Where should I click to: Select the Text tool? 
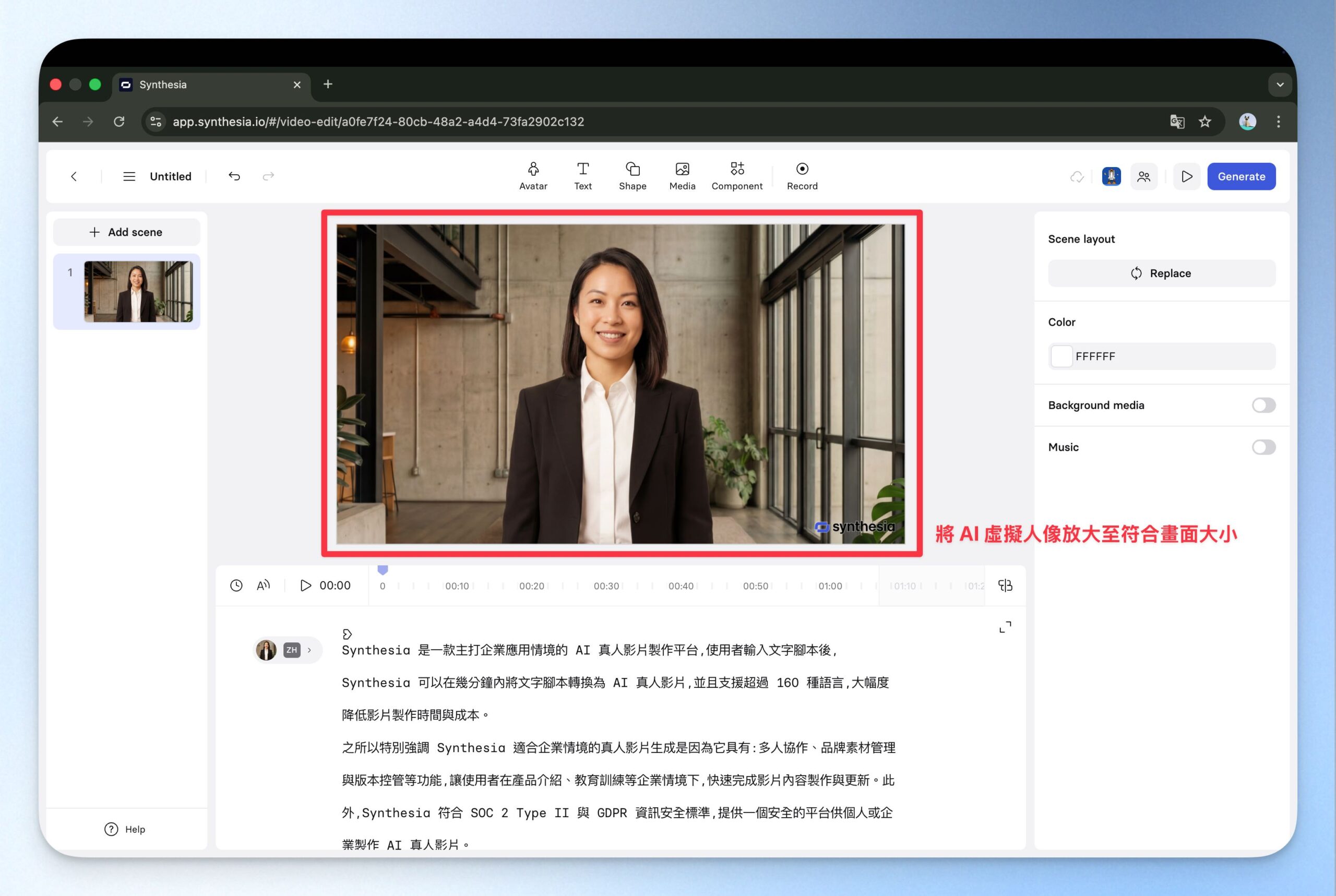[582, 175]
